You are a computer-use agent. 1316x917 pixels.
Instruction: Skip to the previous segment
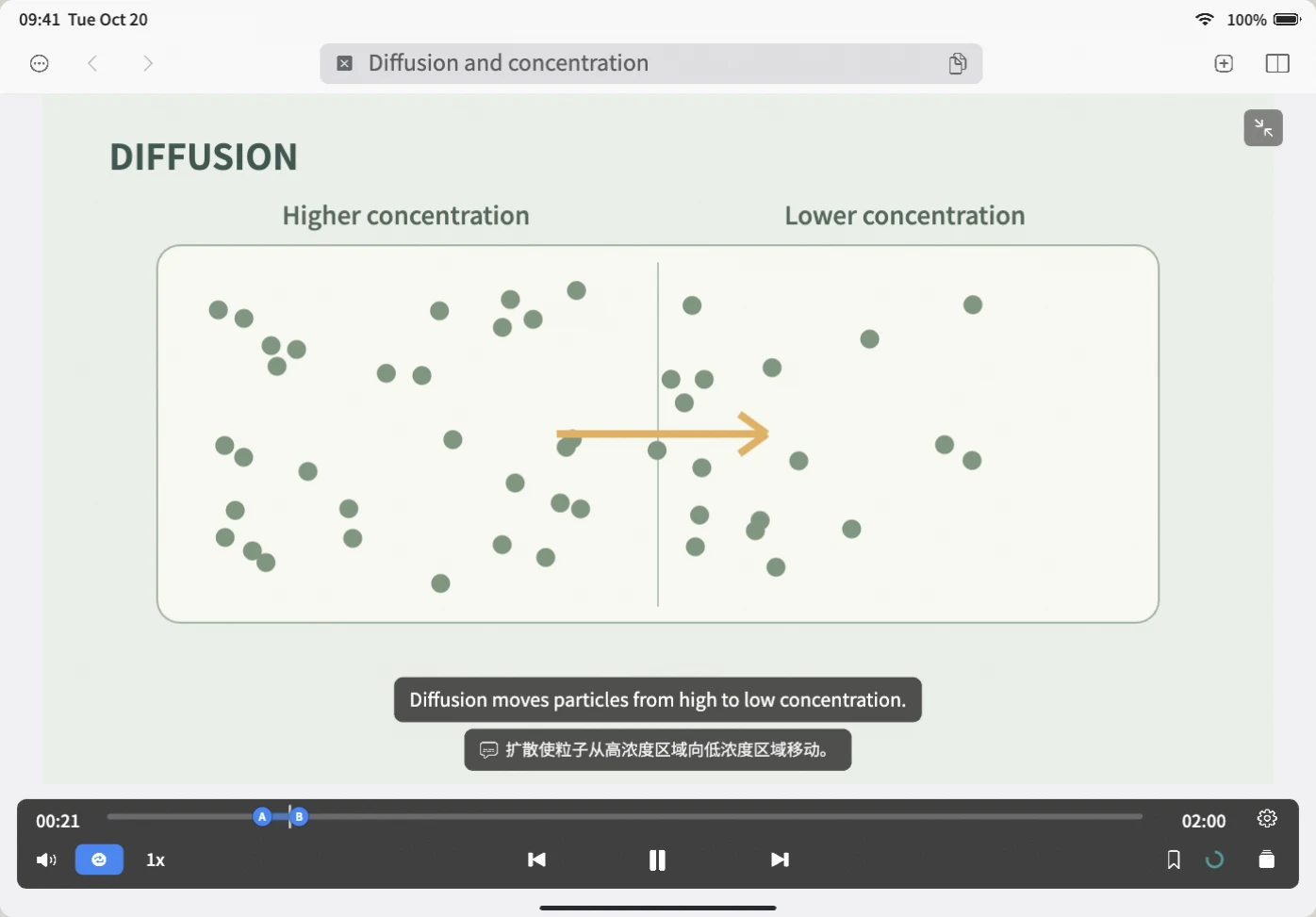pos(536,860)
